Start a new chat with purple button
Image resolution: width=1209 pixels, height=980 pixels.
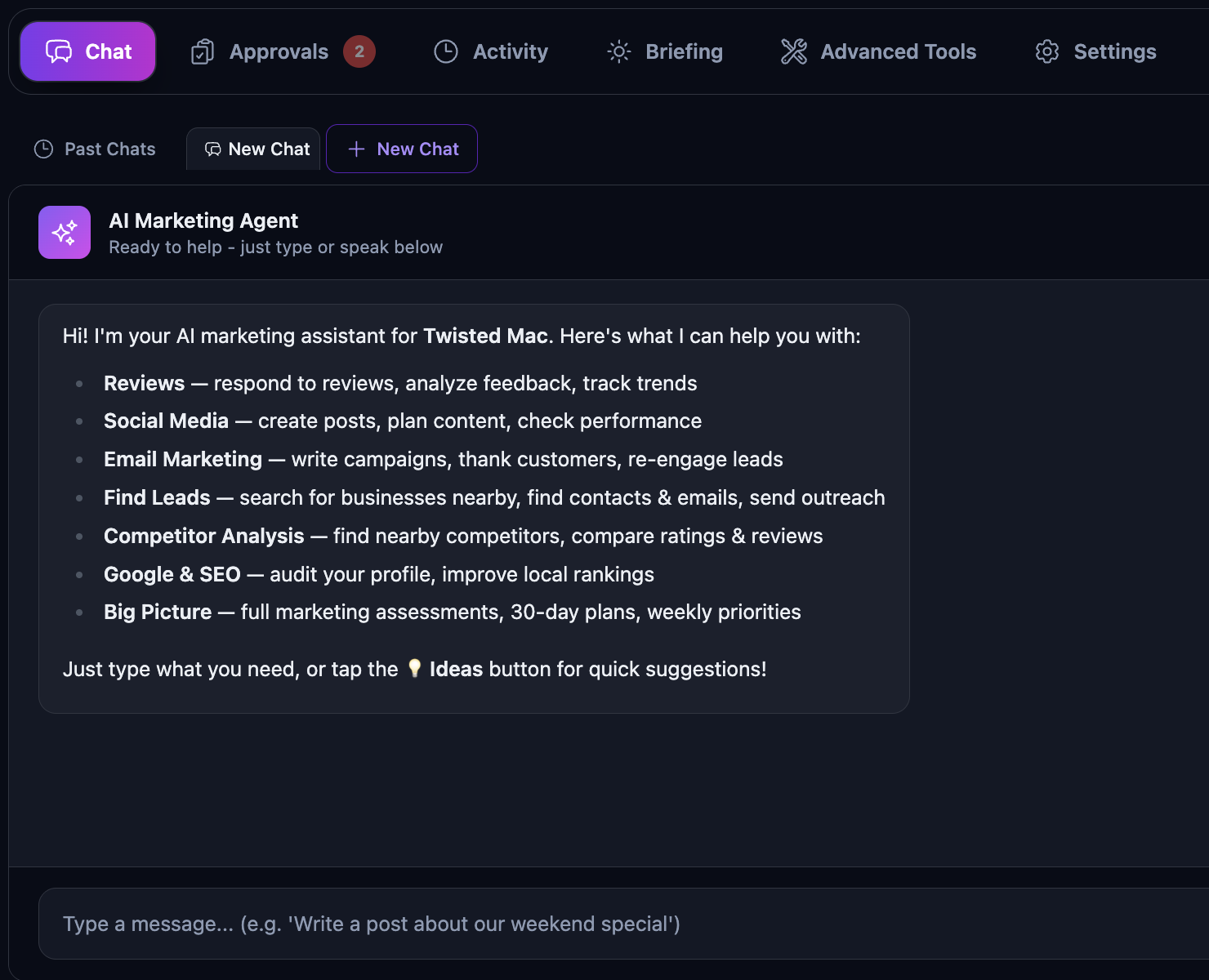pyautogui.click(x=402, y=149)
